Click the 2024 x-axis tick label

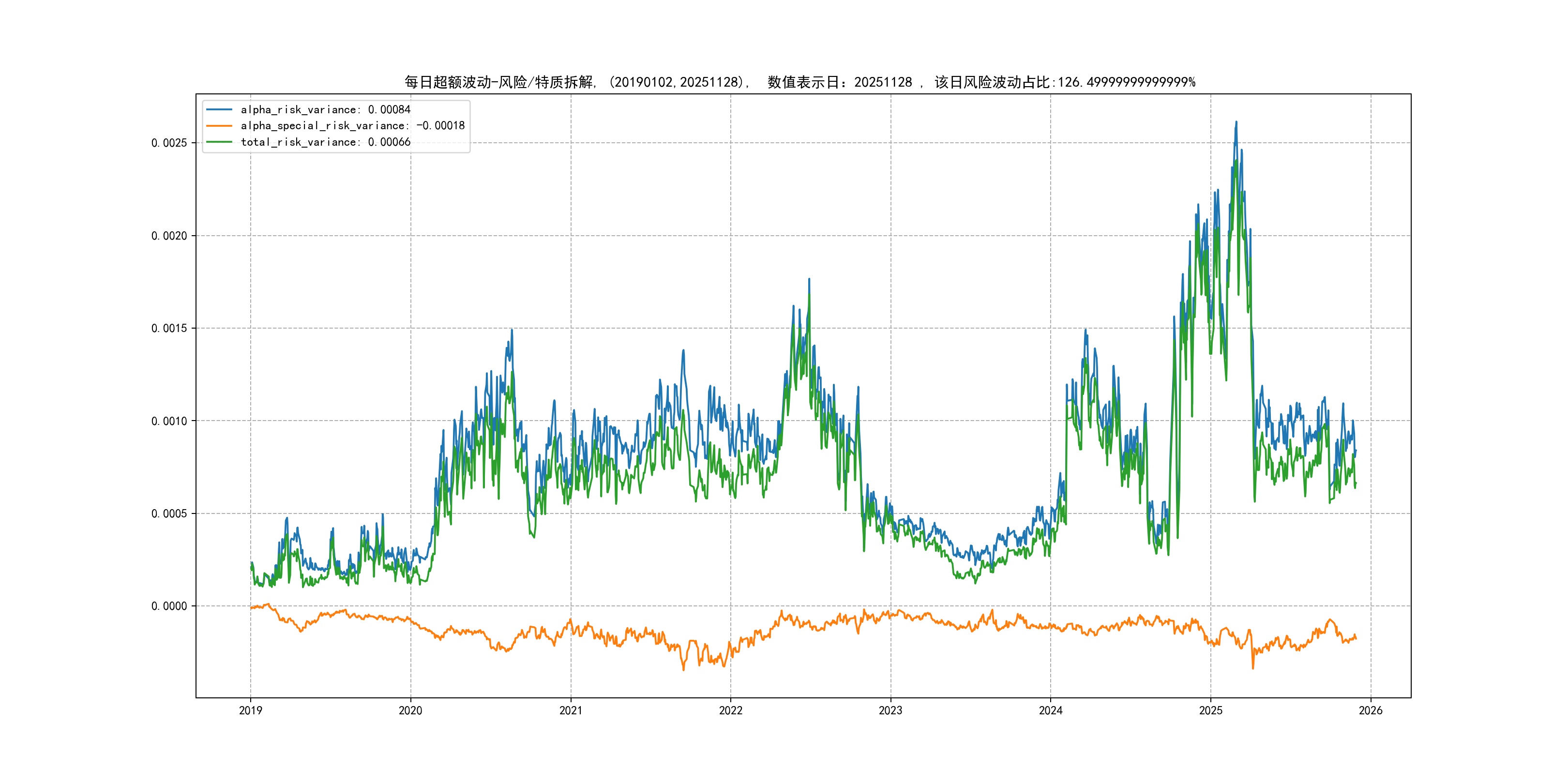point(1051,710)
